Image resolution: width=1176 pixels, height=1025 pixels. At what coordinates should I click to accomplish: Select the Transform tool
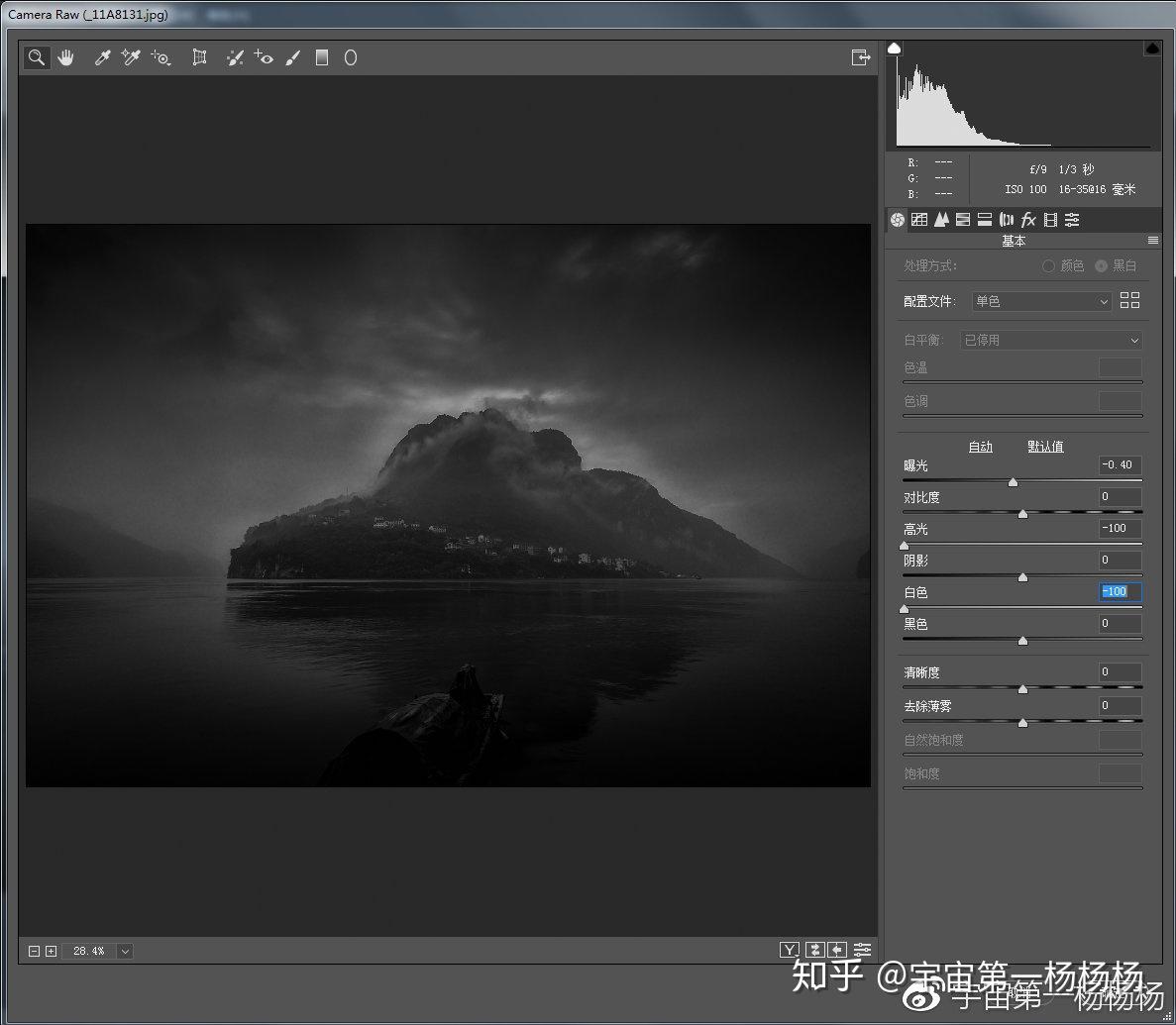[x=199, y=57]
